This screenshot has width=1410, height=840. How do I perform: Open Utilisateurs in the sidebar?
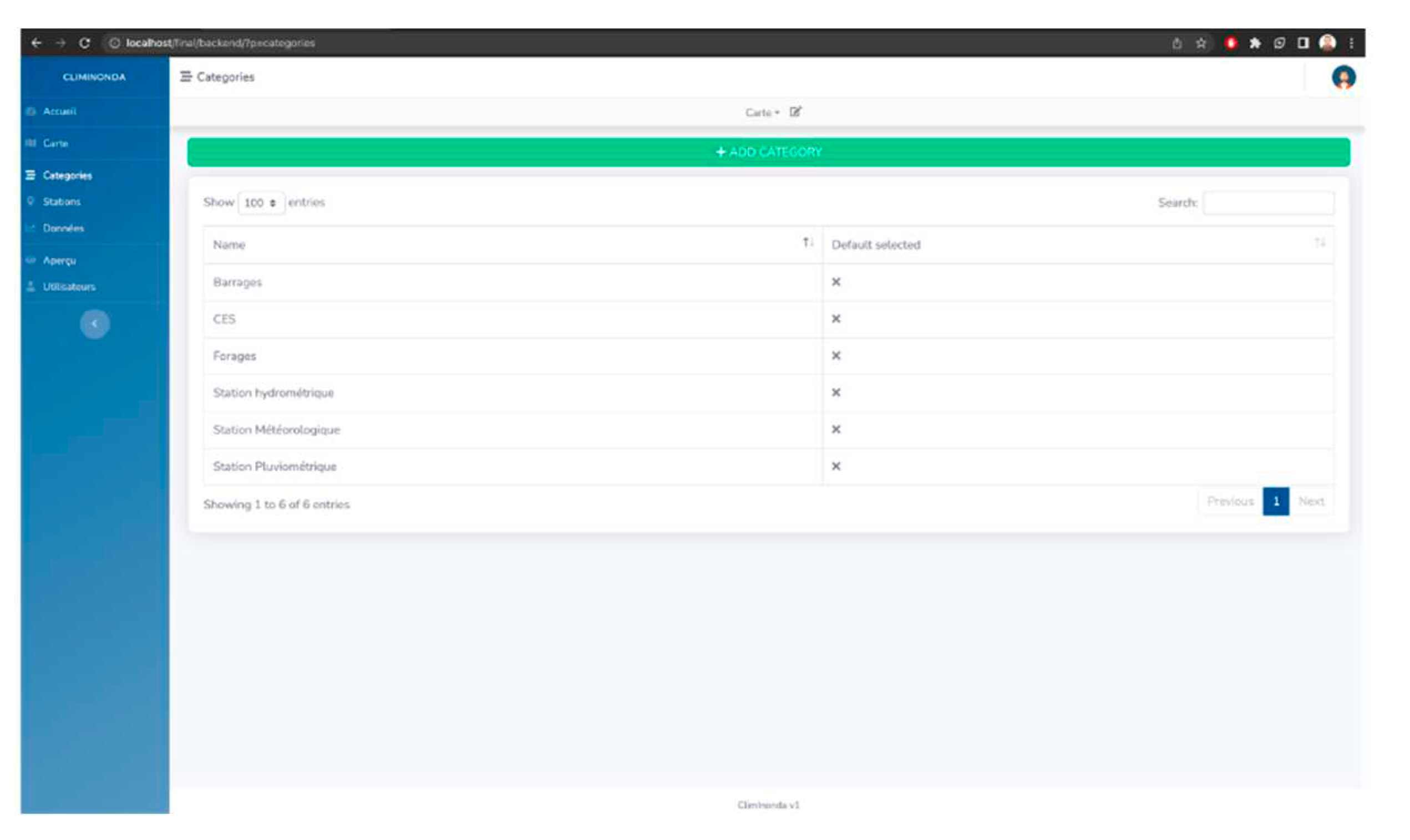(x=69, y=287)
